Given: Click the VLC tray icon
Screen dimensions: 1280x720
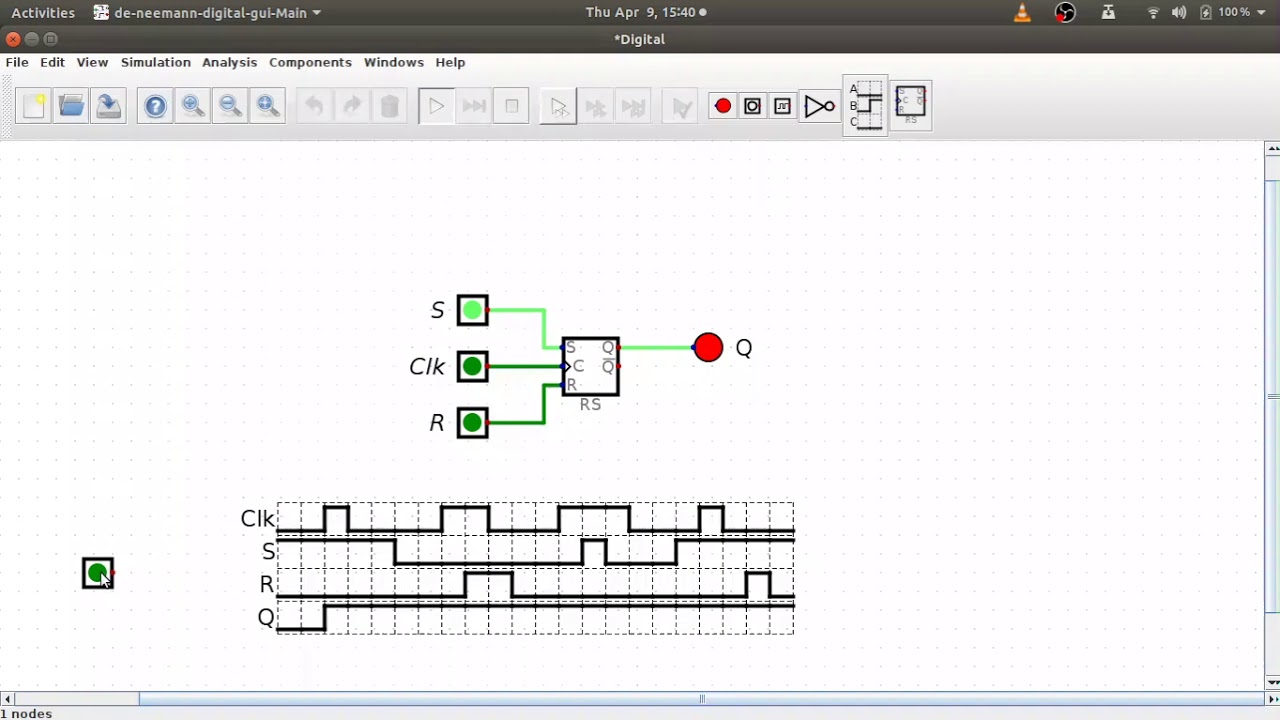Looking at the screenshot, I should [x=1022, y=12].
